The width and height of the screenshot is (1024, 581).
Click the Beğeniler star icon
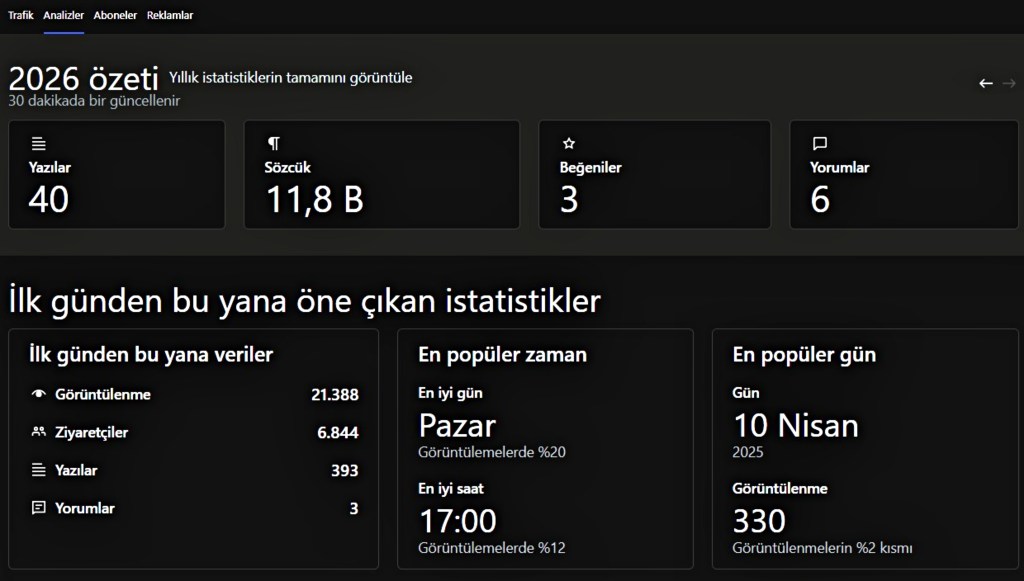pyautogui.click(x=569, y=144)
